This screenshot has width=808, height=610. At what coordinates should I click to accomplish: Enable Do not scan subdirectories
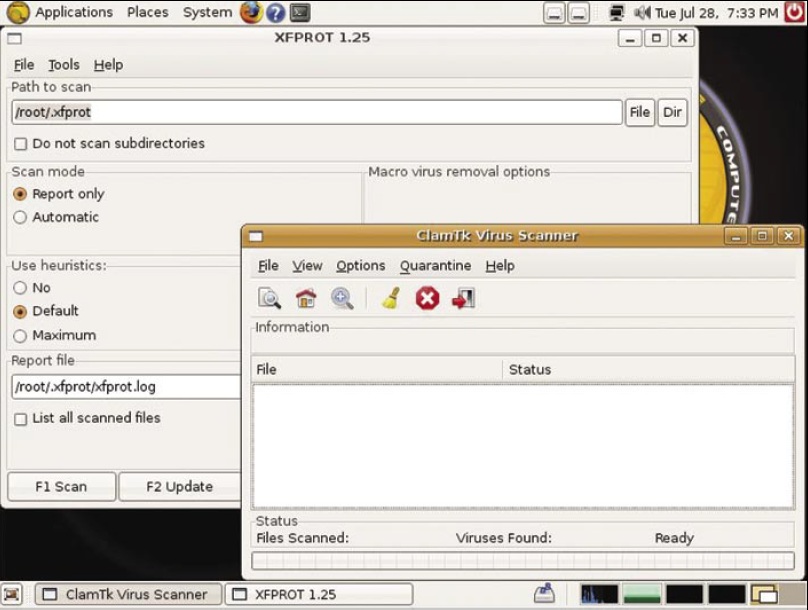pos(21,144)
